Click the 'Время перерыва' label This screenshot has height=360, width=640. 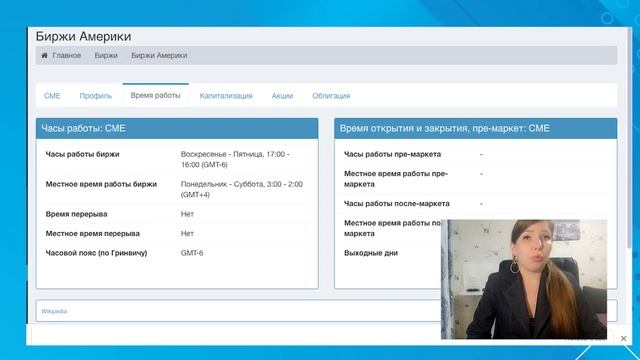click(x=76, y=214)
